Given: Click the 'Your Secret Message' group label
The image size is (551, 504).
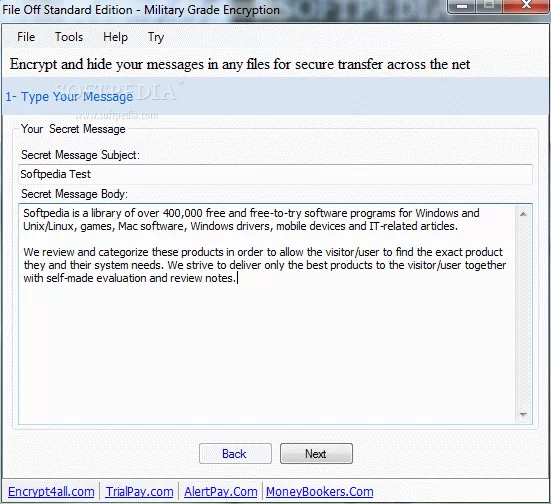Looking at the screenshot, I should (x=73, y=129).
